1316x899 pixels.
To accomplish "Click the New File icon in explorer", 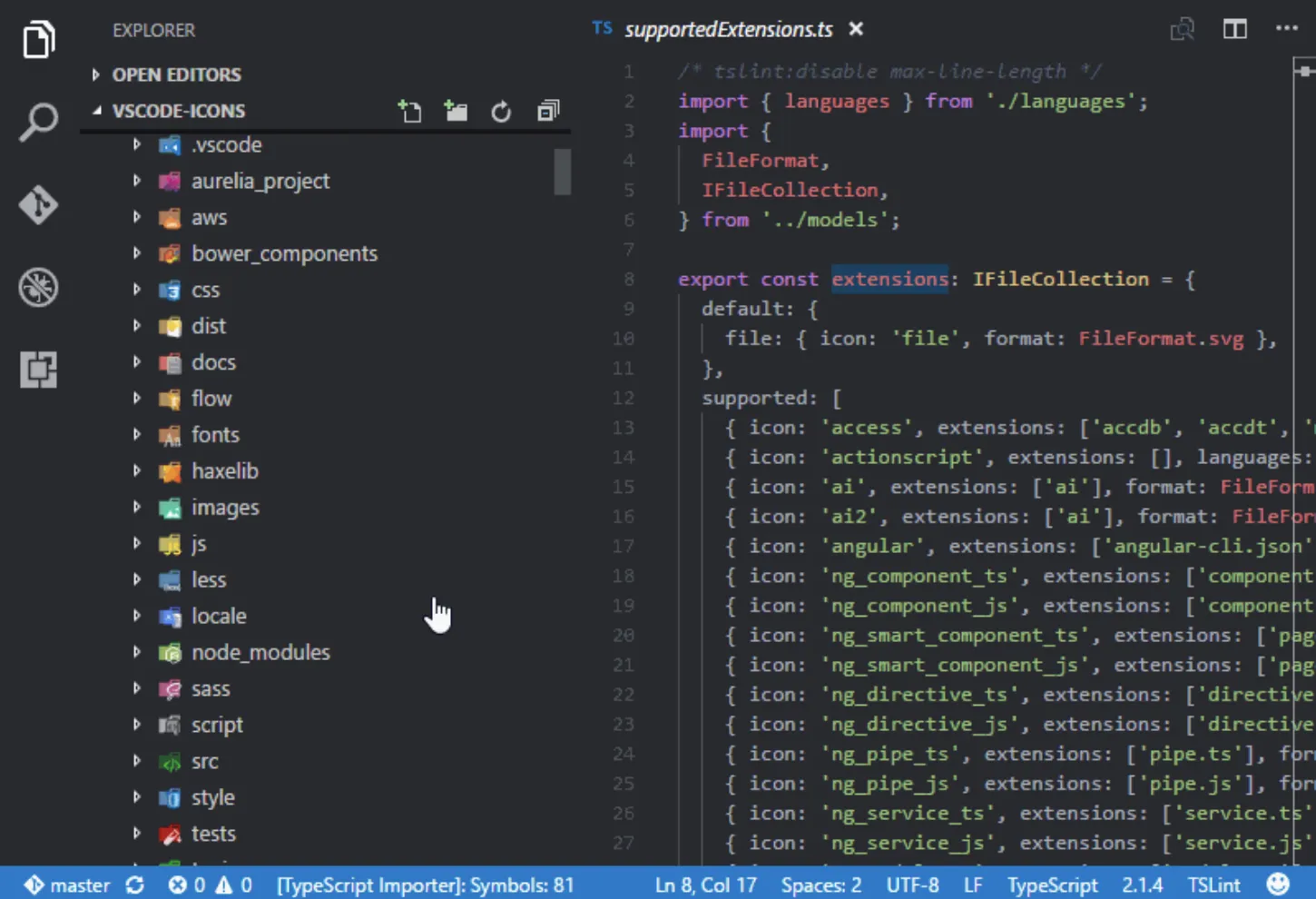I will pos(410,111).
